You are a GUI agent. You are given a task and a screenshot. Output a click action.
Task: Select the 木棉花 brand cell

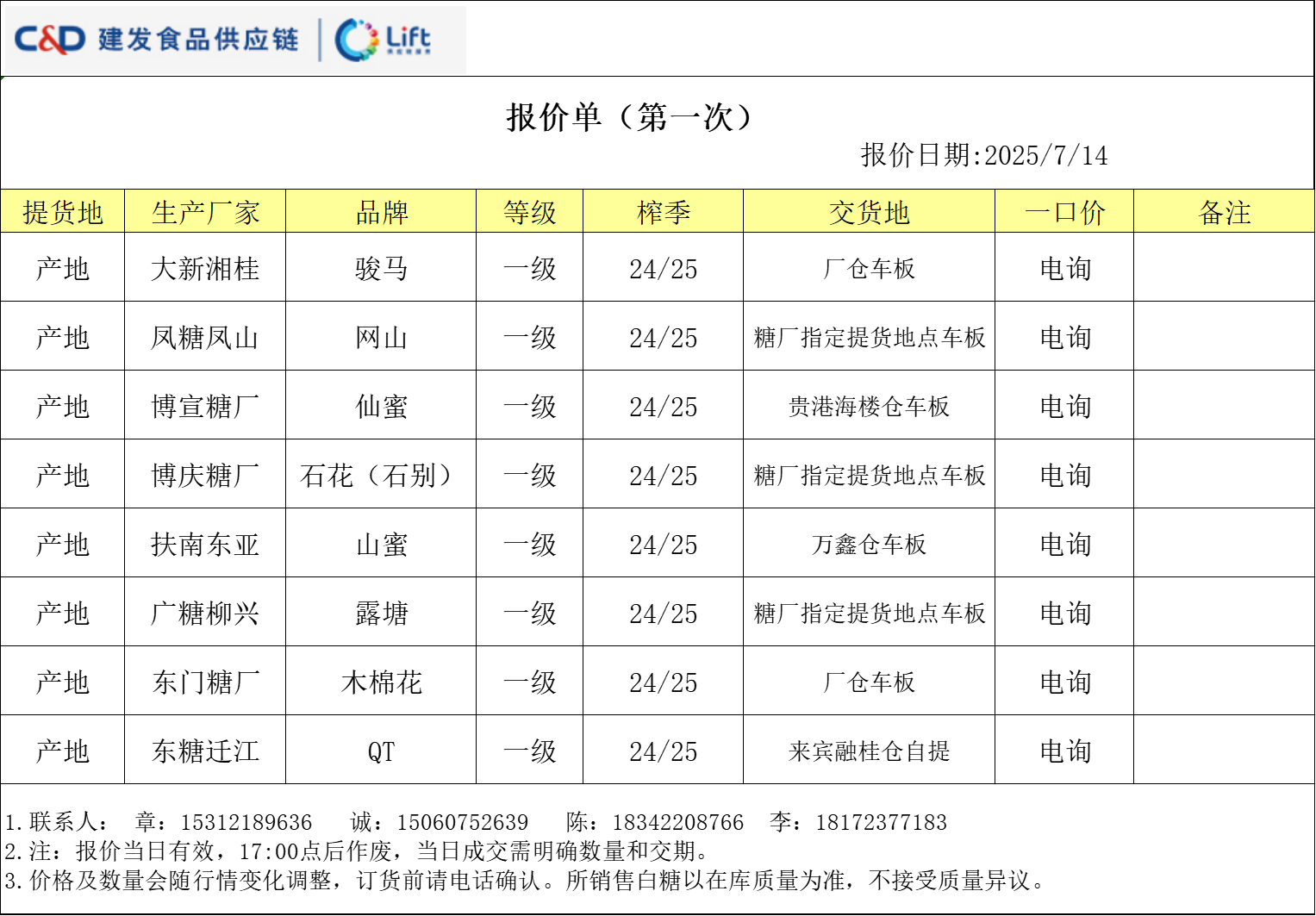pos(381,682)
